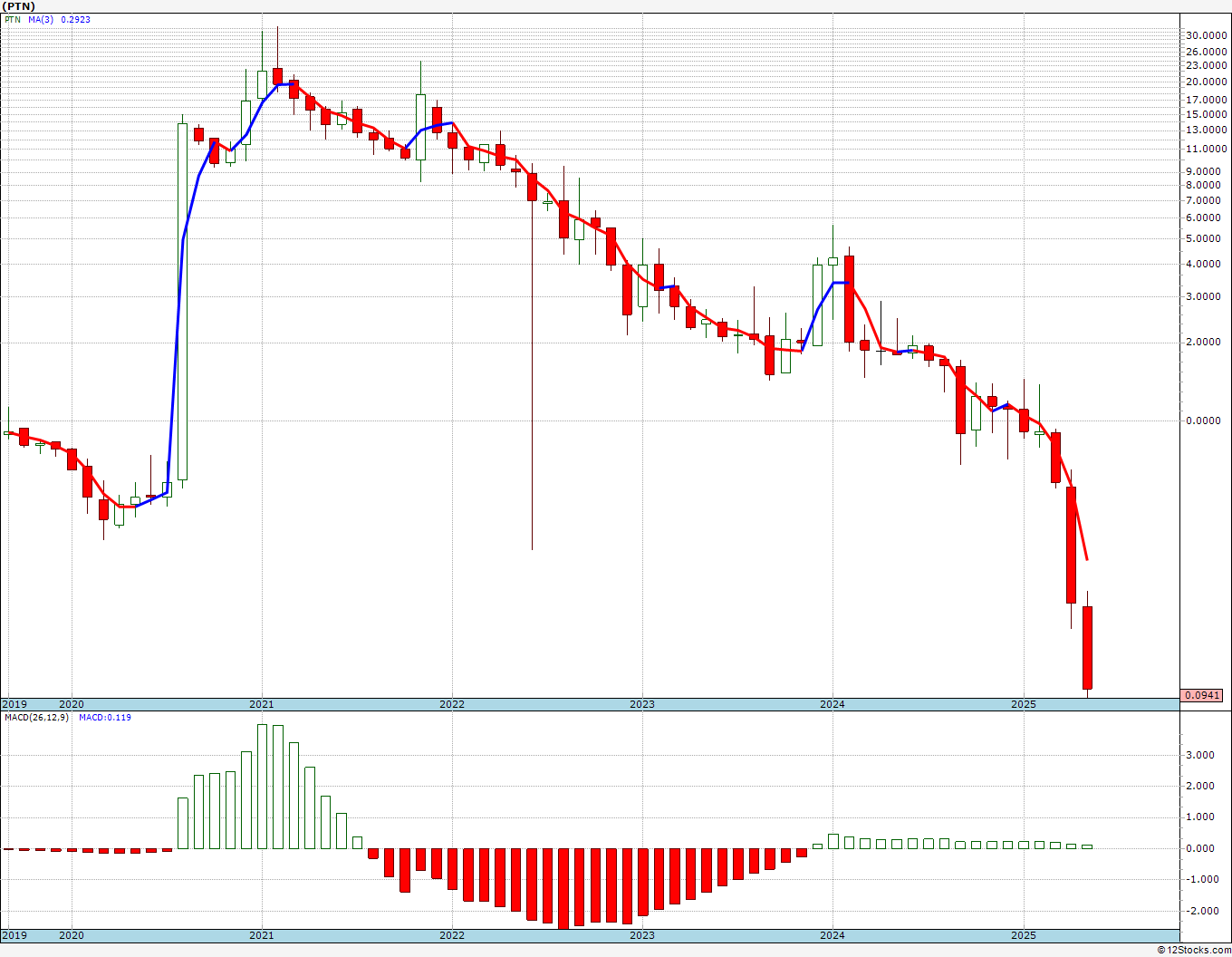
Task: Click the 23.0000 price axis label
Action: pos(1206,65)
